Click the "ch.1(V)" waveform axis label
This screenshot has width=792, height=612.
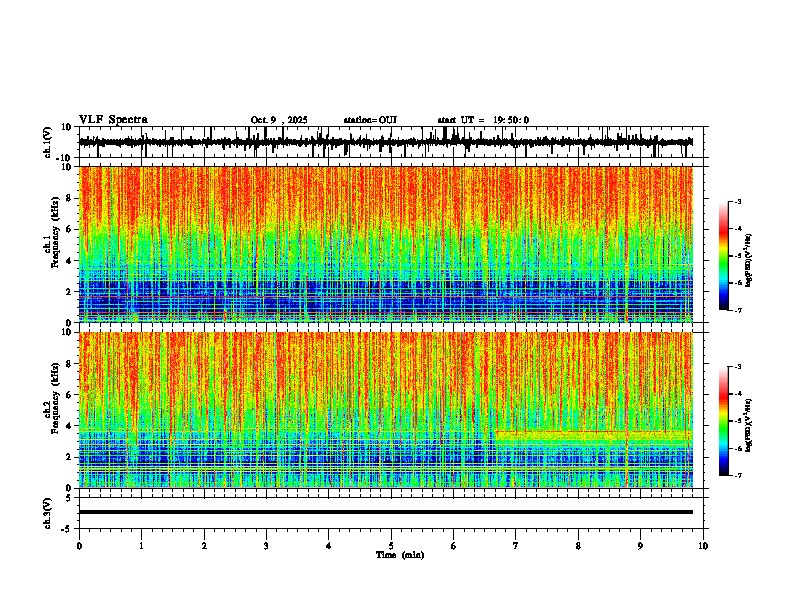pyautogui.click(x=48, y=142)
